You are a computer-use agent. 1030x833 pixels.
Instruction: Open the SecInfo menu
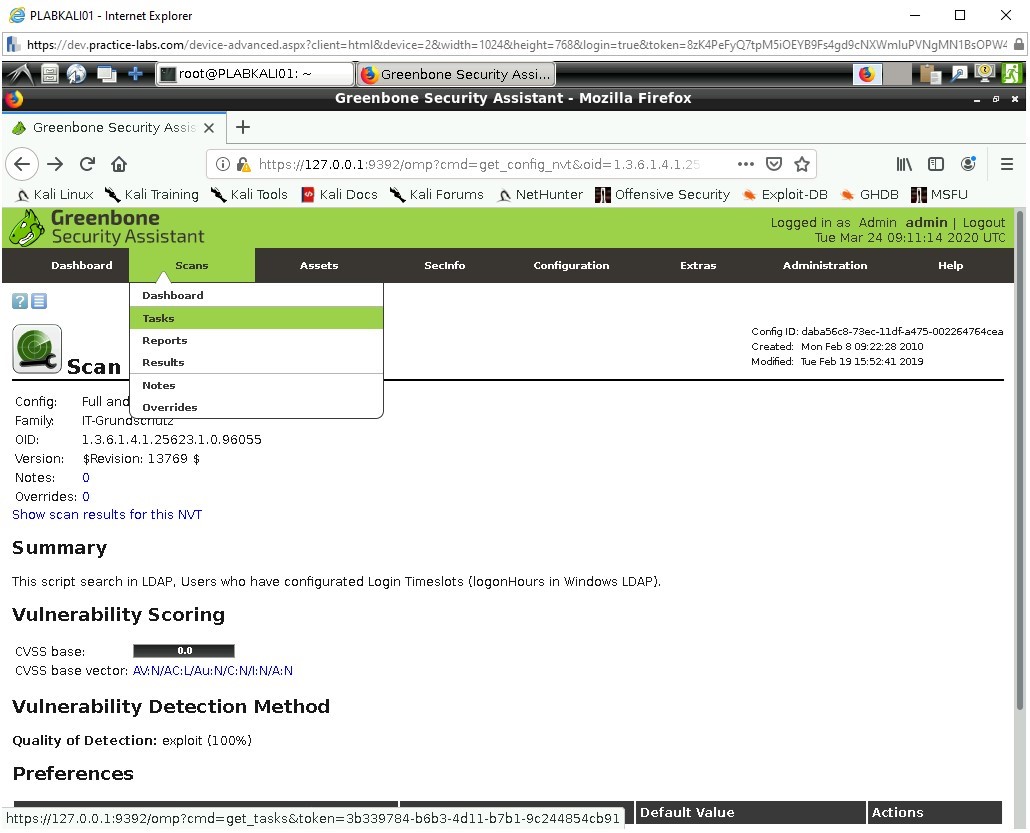tap(444, 265)
